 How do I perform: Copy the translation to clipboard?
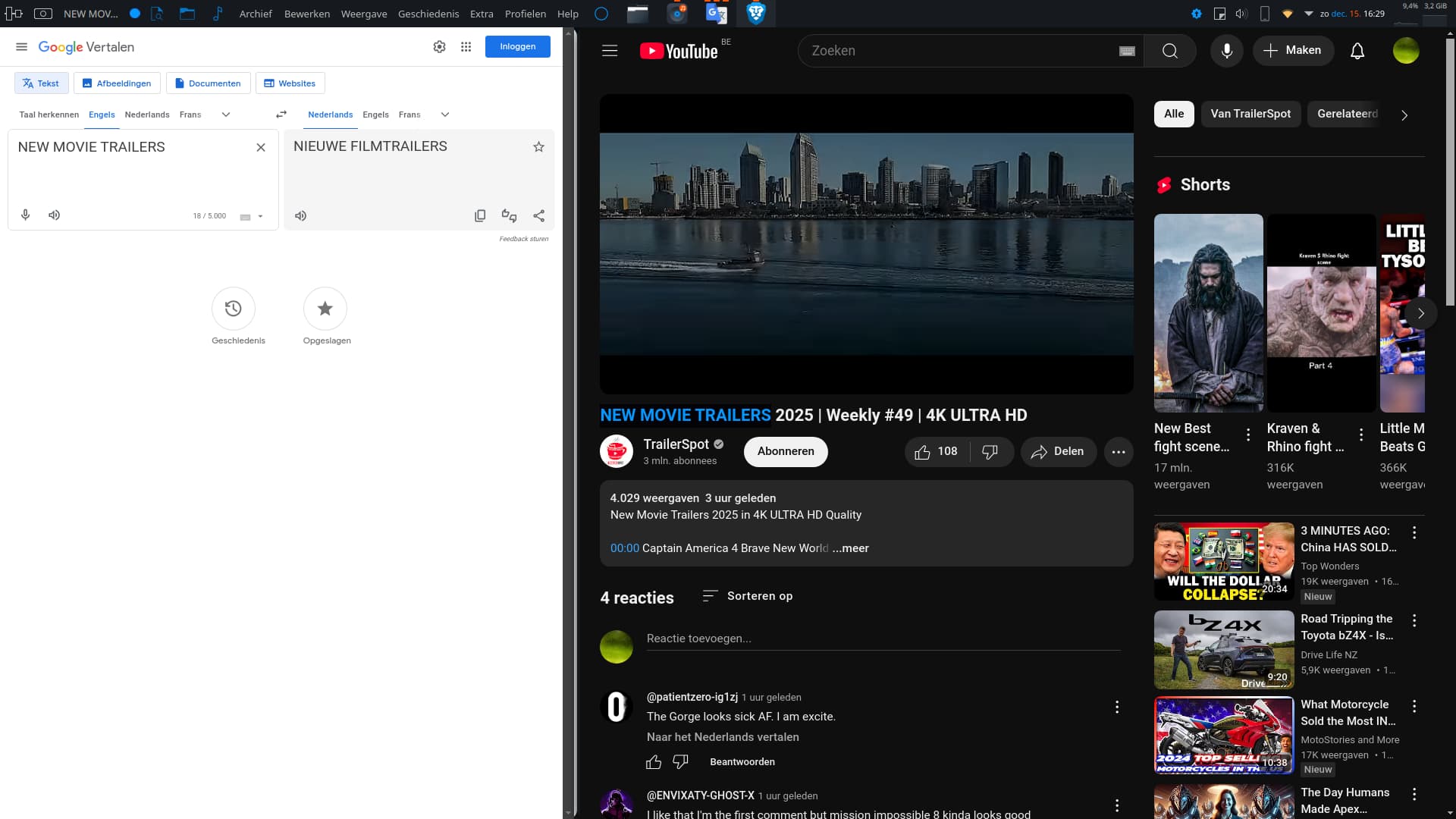coord(480,216)
